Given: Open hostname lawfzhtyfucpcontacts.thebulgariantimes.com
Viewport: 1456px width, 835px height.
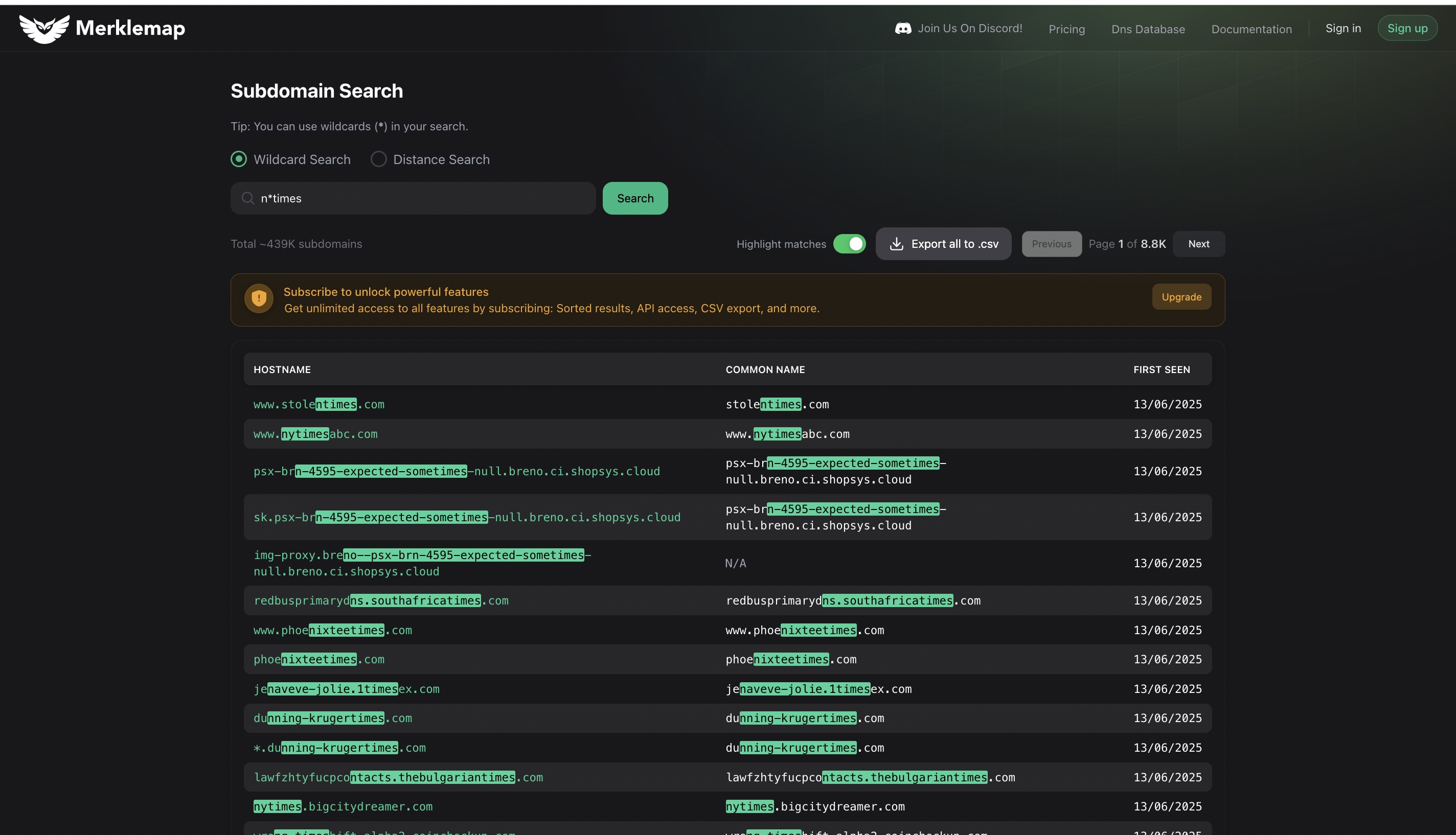Looking at the screenshot, I should pyautogui.click(x=398, y=777).
